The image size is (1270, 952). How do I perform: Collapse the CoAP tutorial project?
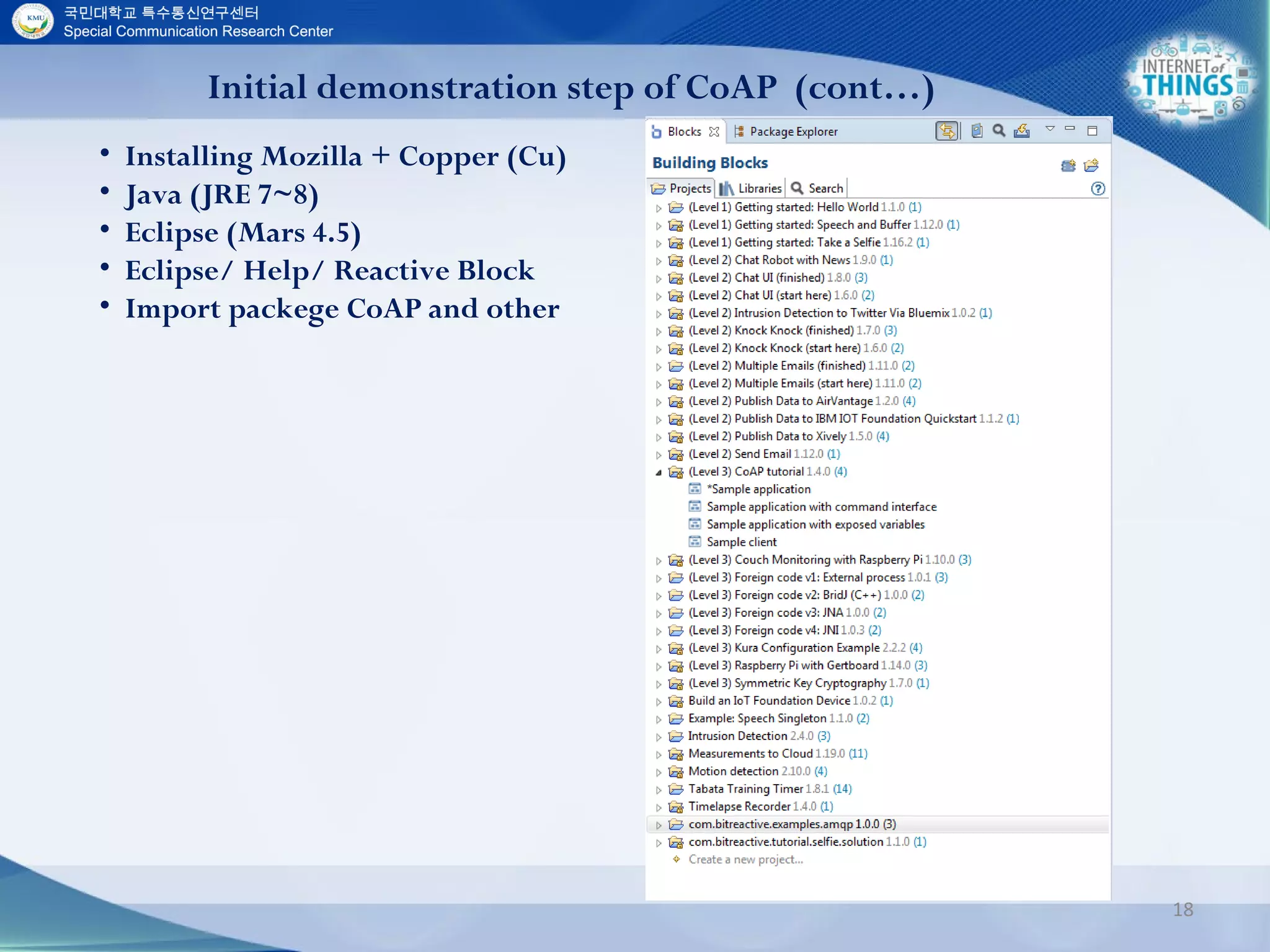(659, 472)
